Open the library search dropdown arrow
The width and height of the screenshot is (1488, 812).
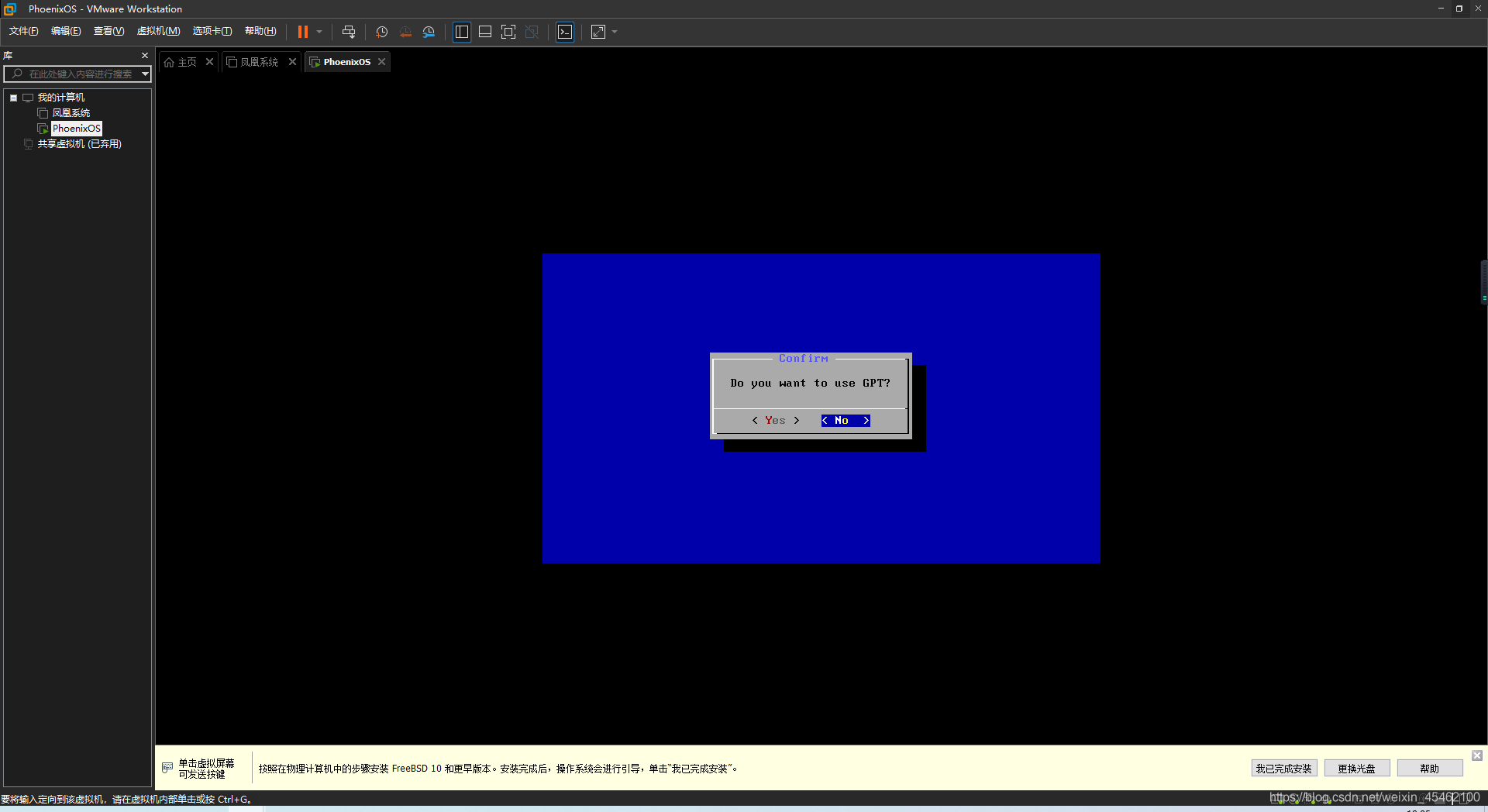tap(145, 74)
